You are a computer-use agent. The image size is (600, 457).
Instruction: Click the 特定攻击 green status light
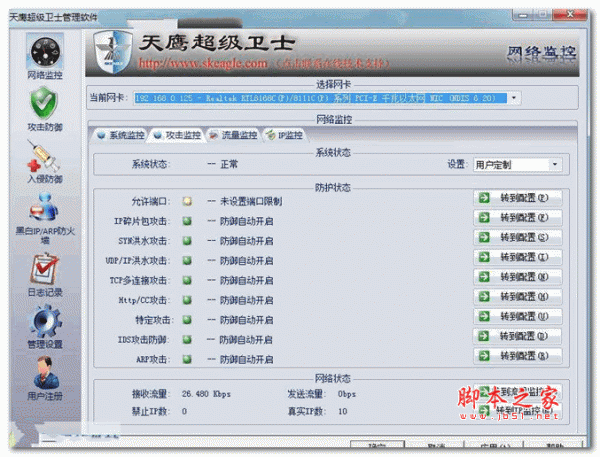(187, 320)
